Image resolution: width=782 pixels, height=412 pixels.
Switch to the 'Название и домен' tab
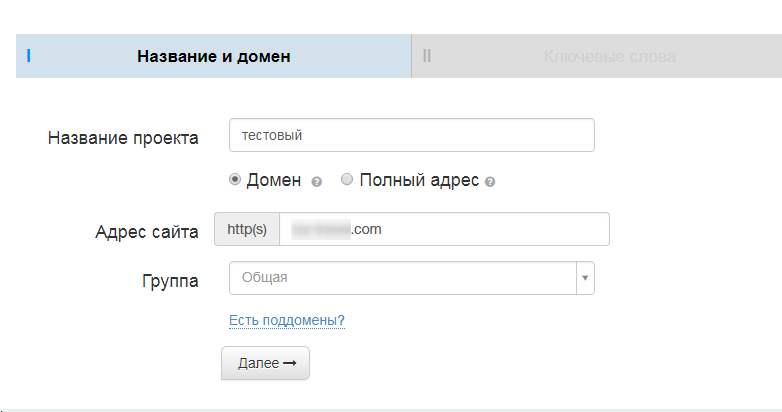click(213, 56)
